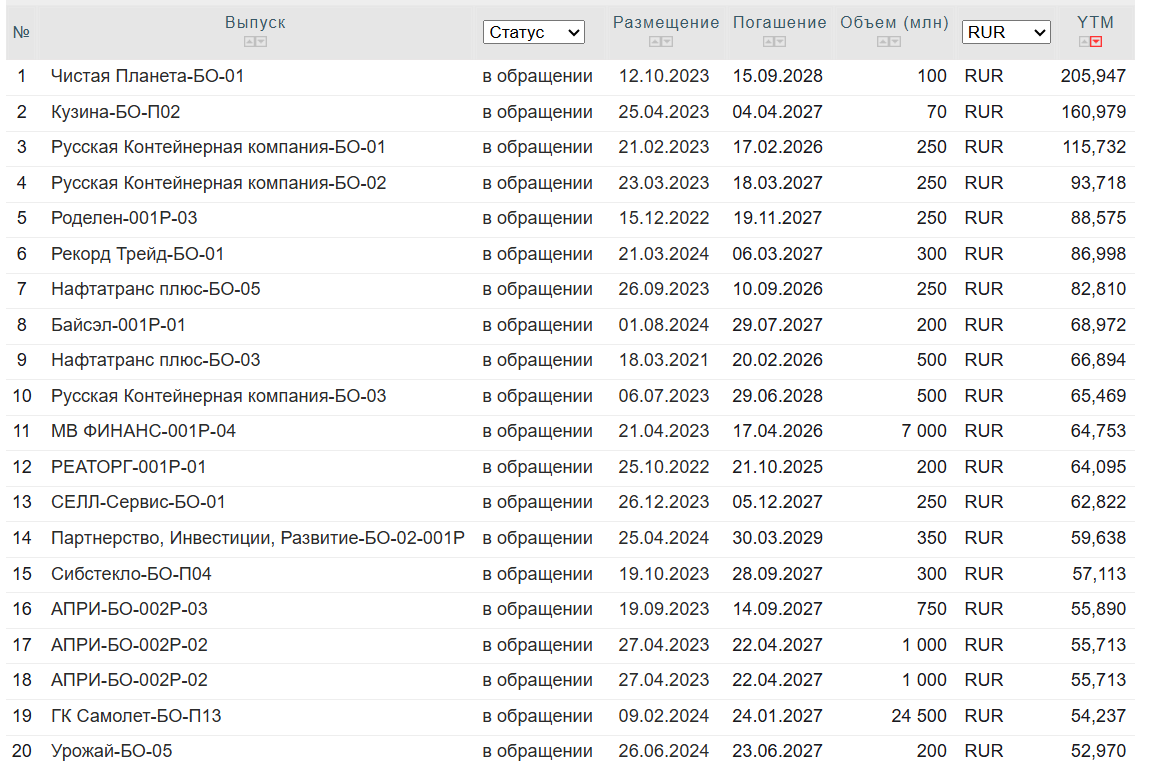
Task: Click the Погашение column header text
Action: (780, 23)
